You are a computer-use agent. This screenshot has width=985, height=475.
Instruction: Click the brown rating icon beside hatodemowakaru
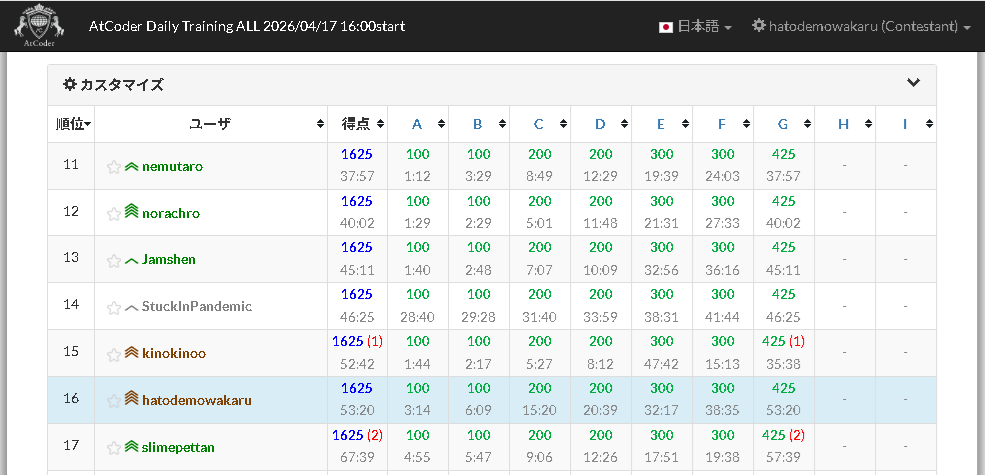[x=132, y=398]
